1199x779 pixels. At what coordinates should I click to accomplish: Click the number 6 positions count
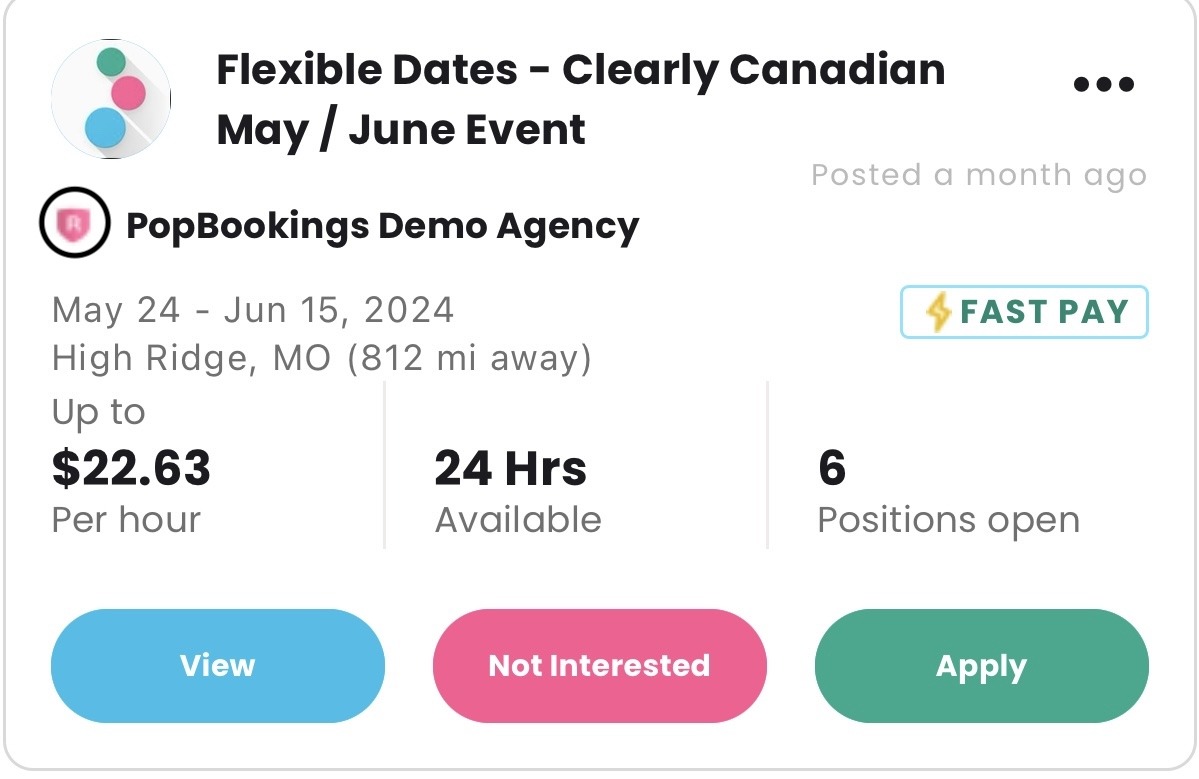(x=832, y=468)
